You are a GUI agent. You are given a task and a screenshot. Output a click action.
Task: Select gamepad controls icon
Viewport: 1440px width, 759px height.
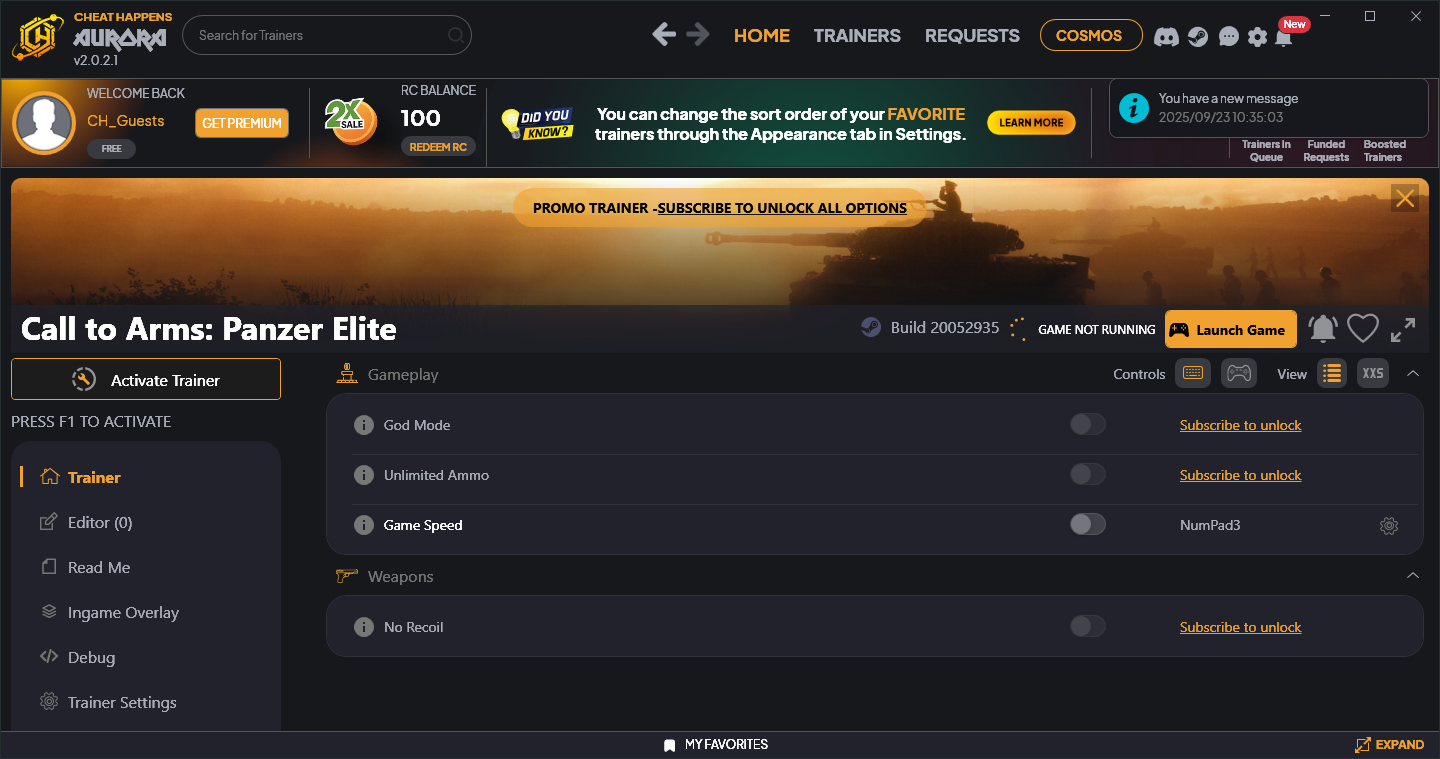pos(1239,373)
